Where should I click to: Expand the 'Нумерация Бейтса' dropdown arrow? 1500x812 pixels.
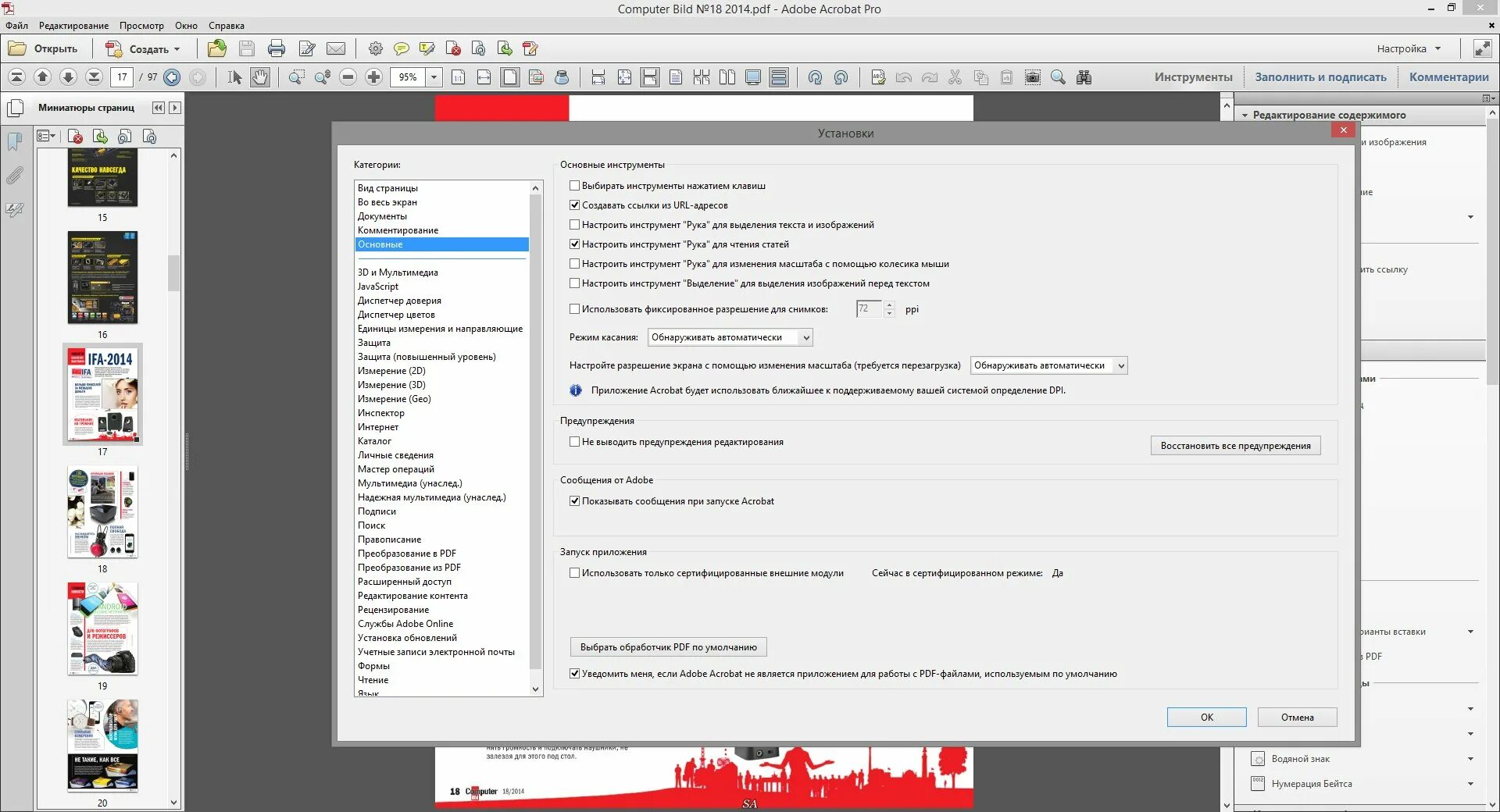click(1470, 784)
